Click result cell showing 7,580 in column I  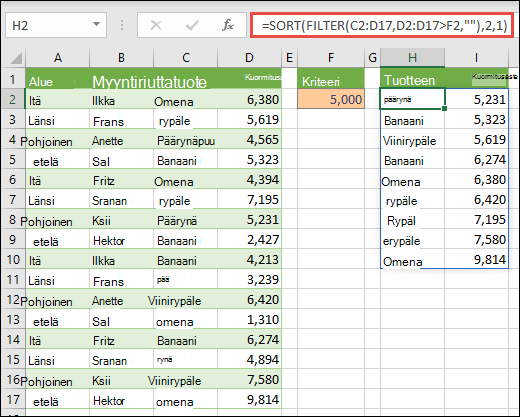476,239
